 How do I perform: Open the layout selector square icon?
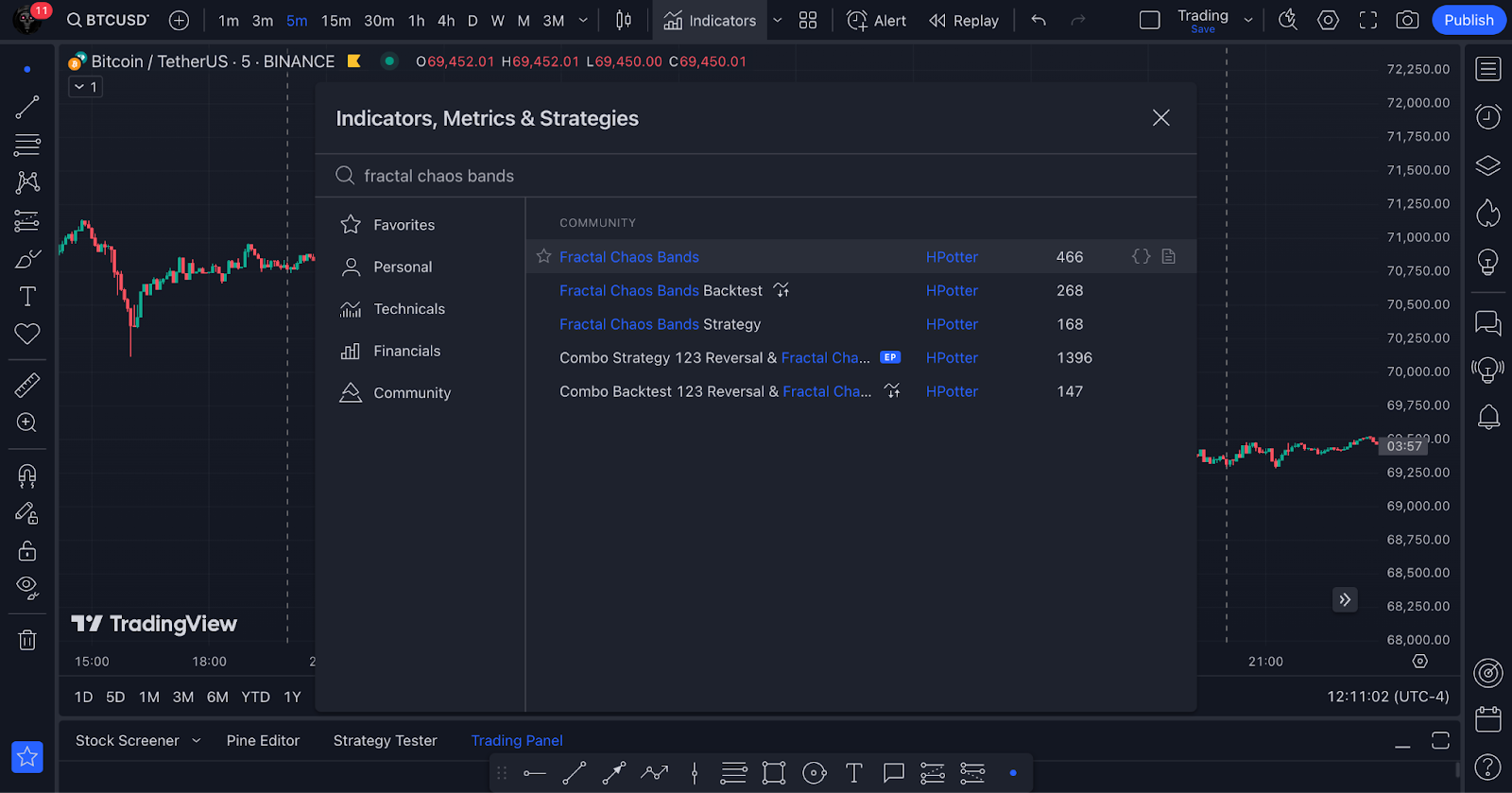coord(1150,20)
